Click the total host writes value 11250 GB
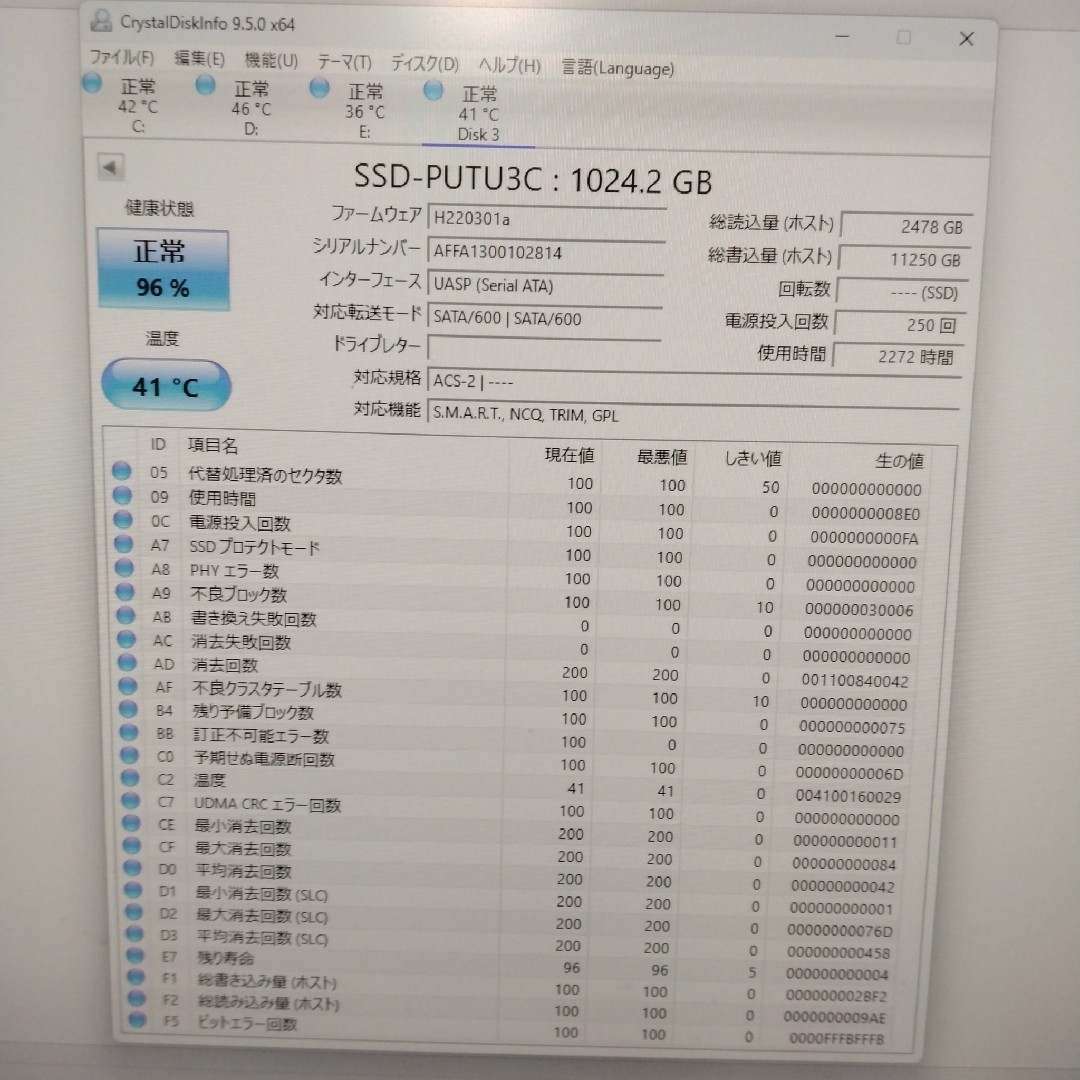The height and width of the screenshot is (1080, 1080). point(904,259)
